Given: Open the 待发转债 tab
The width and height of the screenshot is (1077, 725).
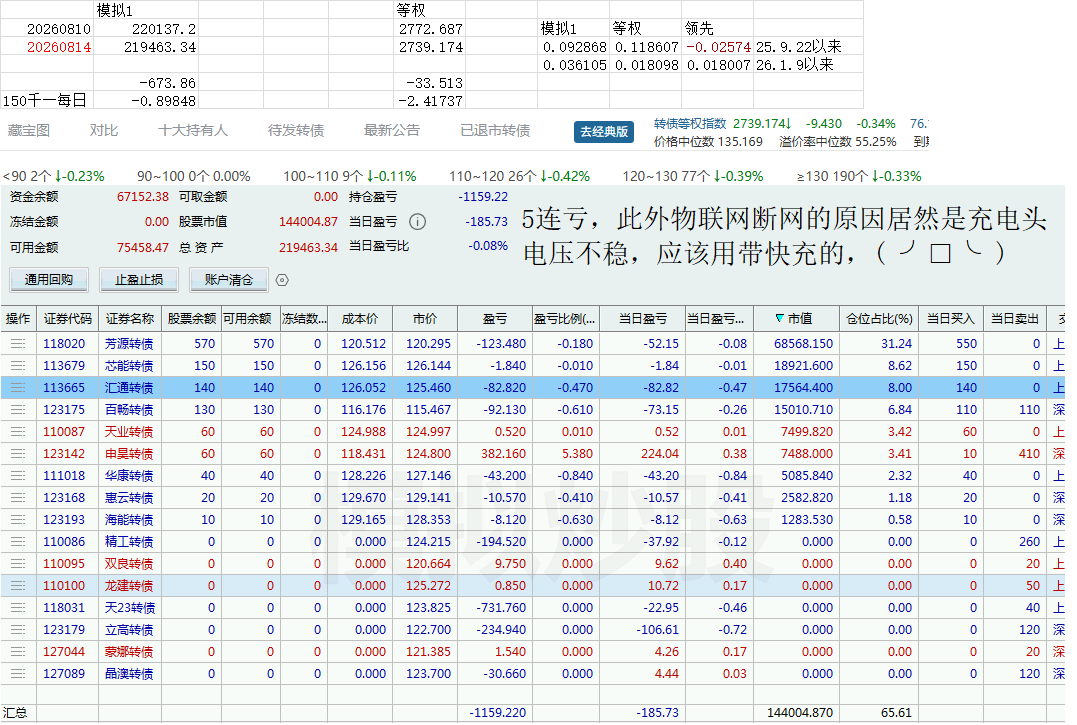Looking at the screenshot, I should tap(296, 130).
